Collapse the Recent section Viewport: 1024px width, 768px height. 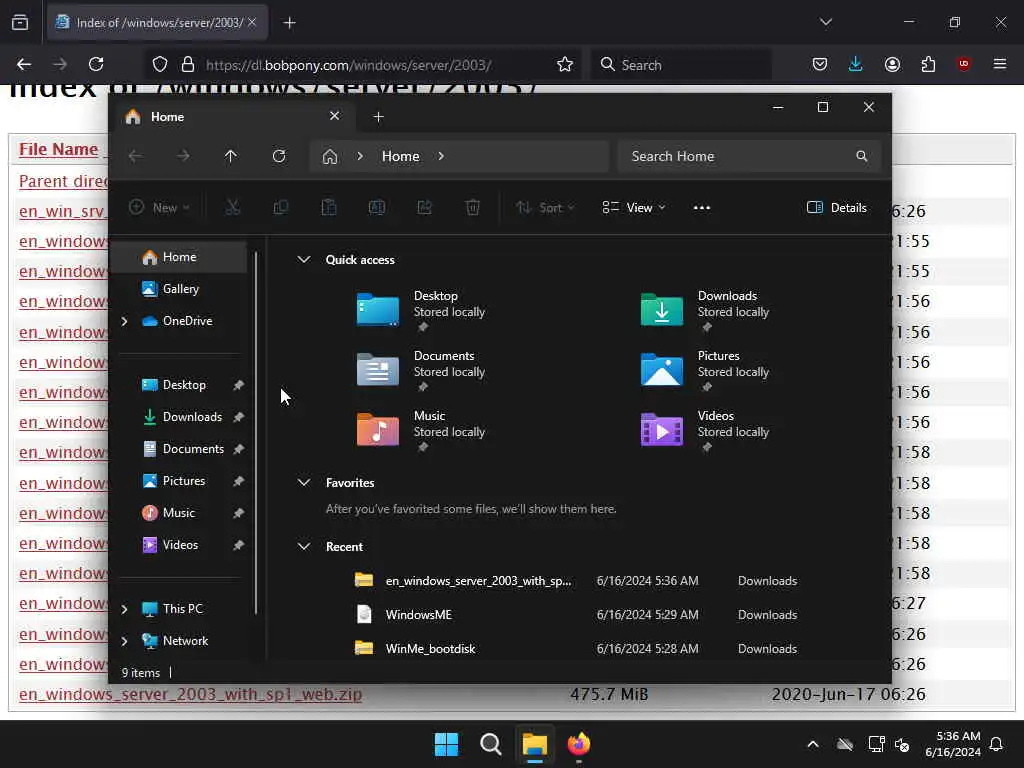click(x=304, y=547)
